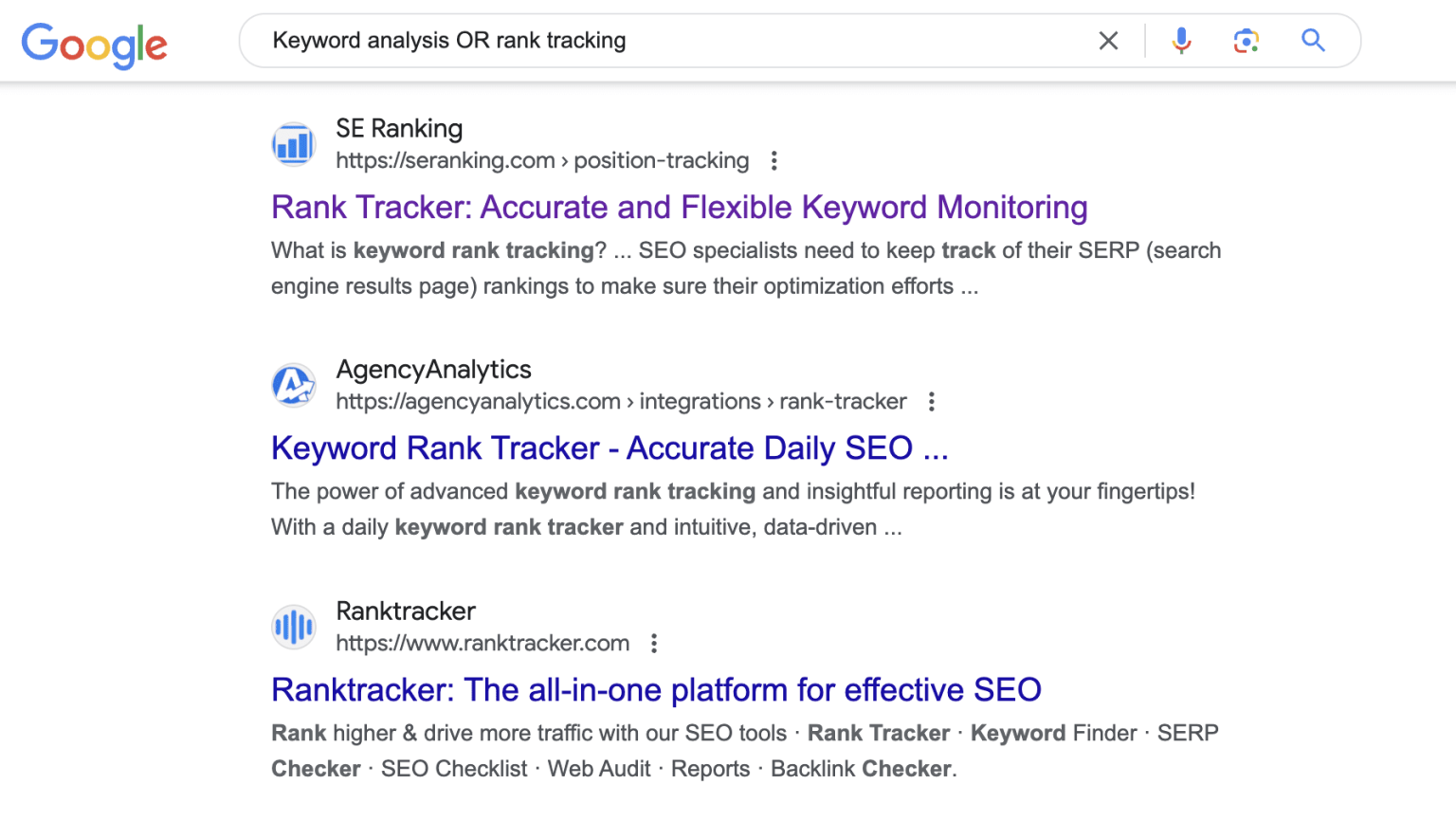Click the SE Ranking site favicon
This screenshot has height=821, width=1456.
(293, 143)
